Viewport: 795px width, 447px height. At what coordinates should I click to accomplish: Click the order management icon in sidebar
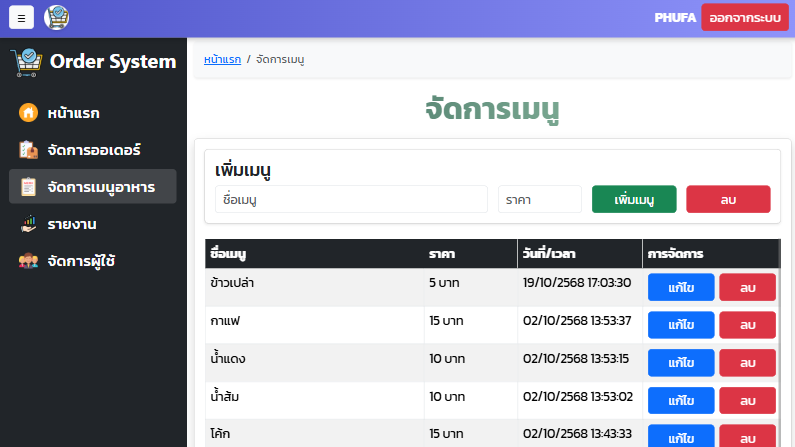pyautogui.click(x=28, y=150)
